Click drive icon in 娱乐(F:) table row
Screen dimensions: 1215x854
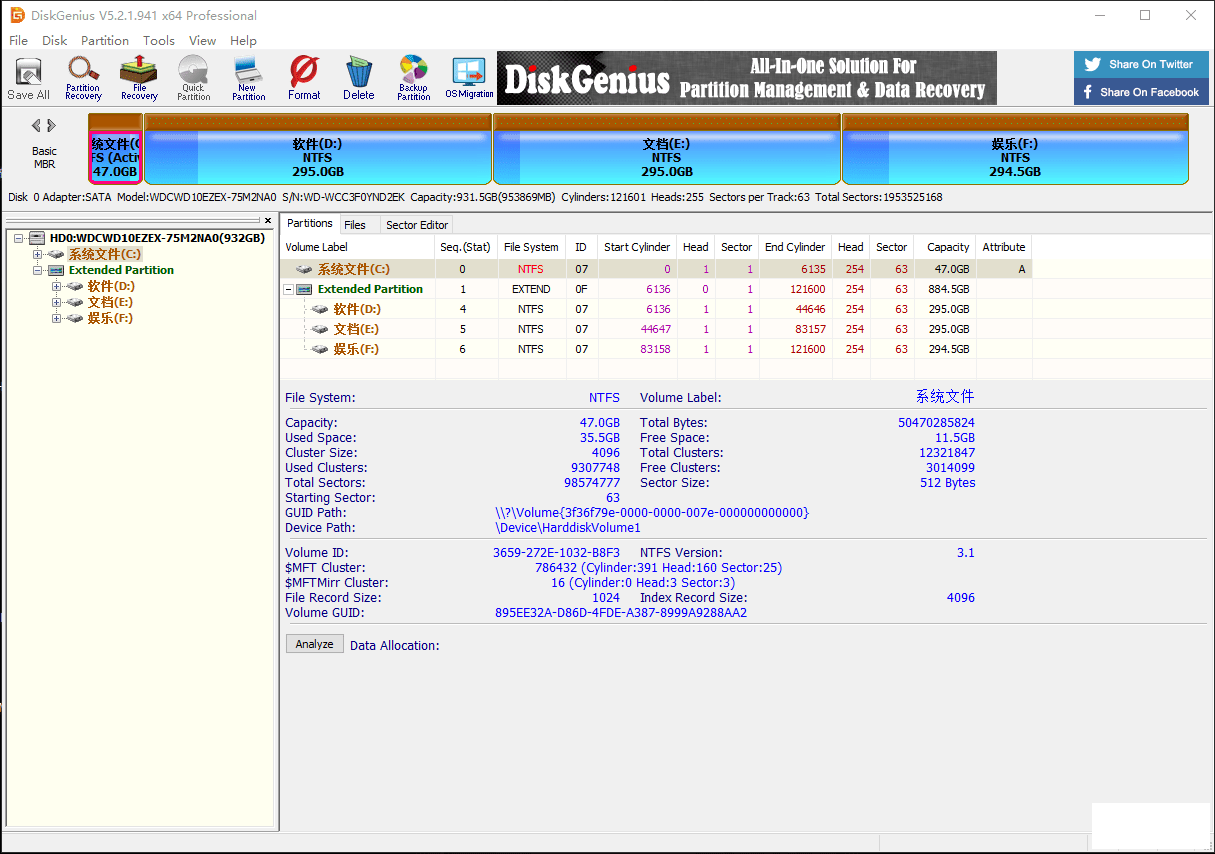tap(320, 349)
